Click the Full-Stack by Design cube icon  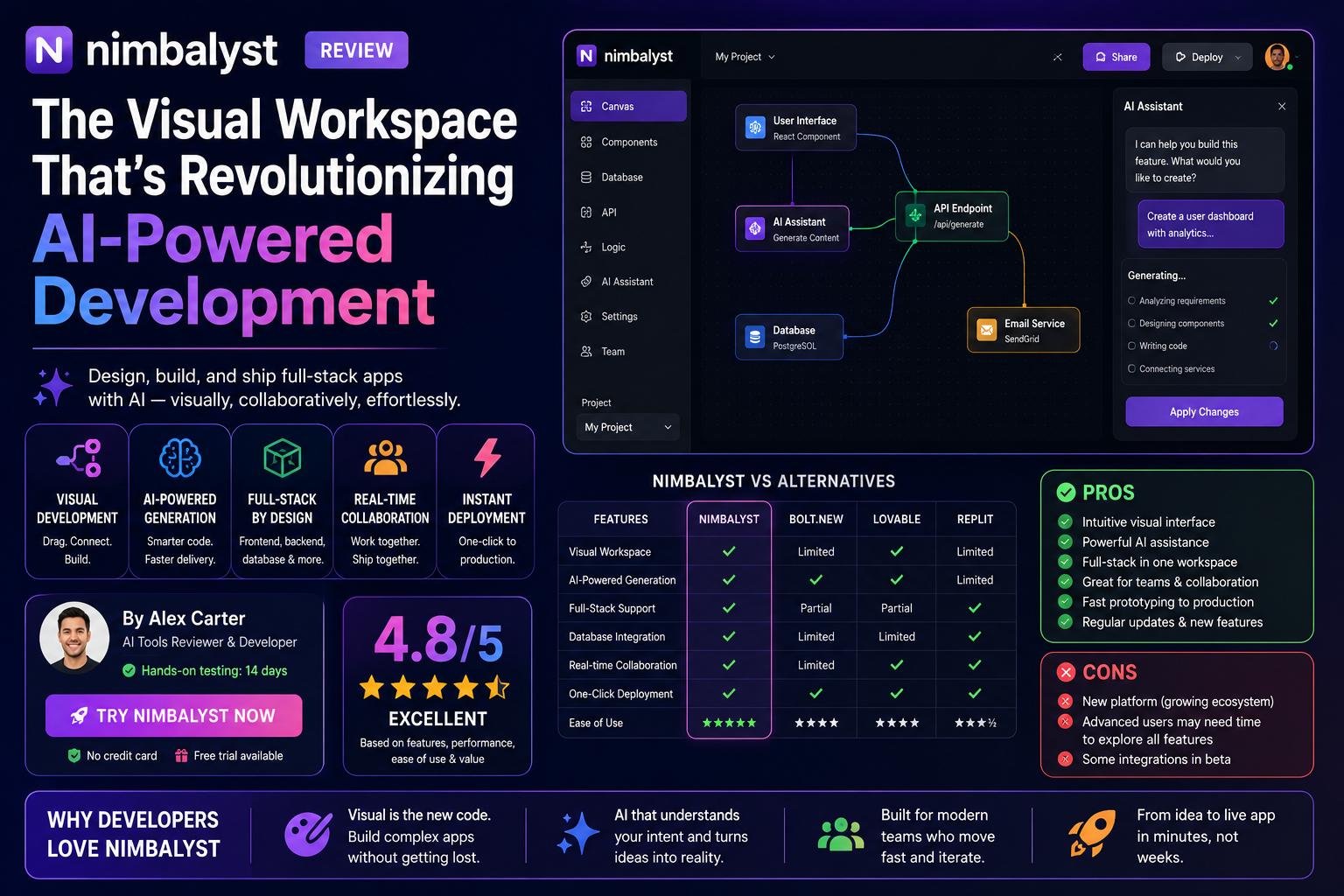[283, 458]
